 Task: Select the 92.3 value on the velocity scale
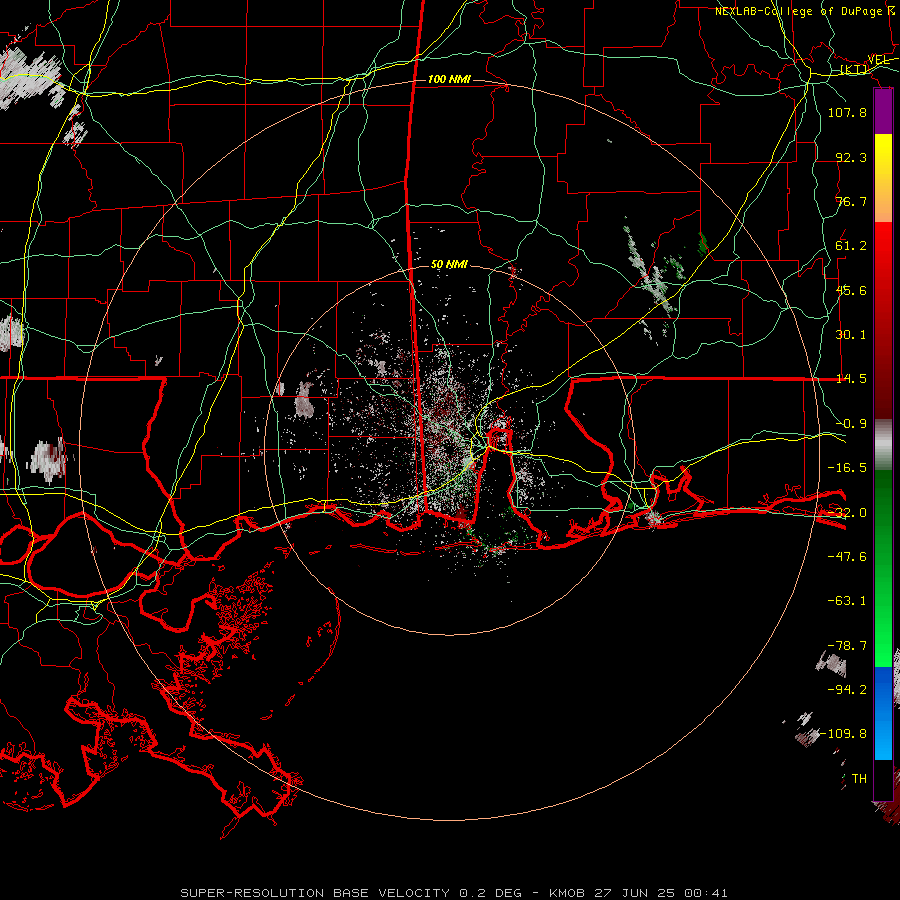coord(851,157)
